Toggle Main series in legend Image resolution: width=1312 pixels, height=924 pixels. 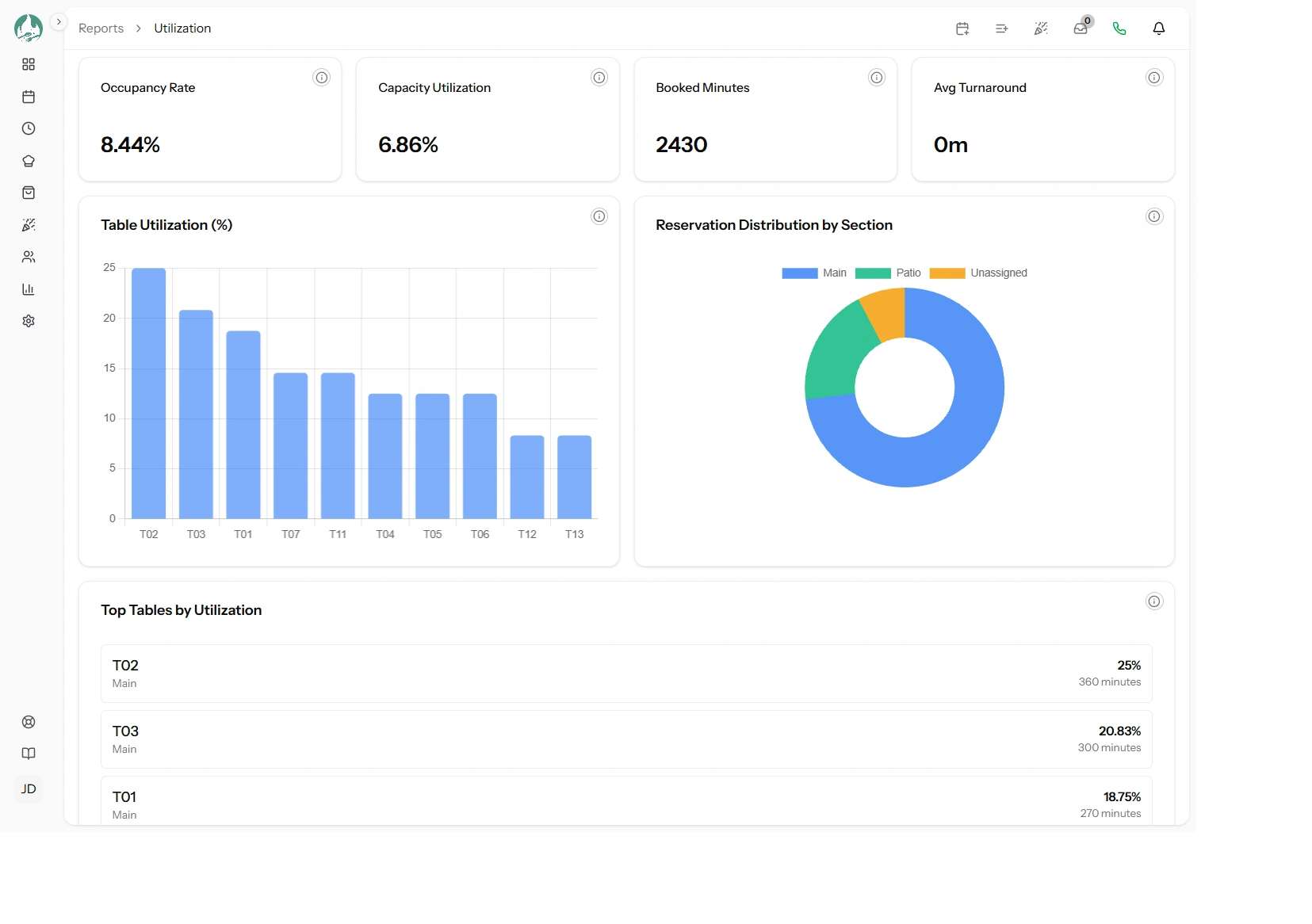pos(814,273)
